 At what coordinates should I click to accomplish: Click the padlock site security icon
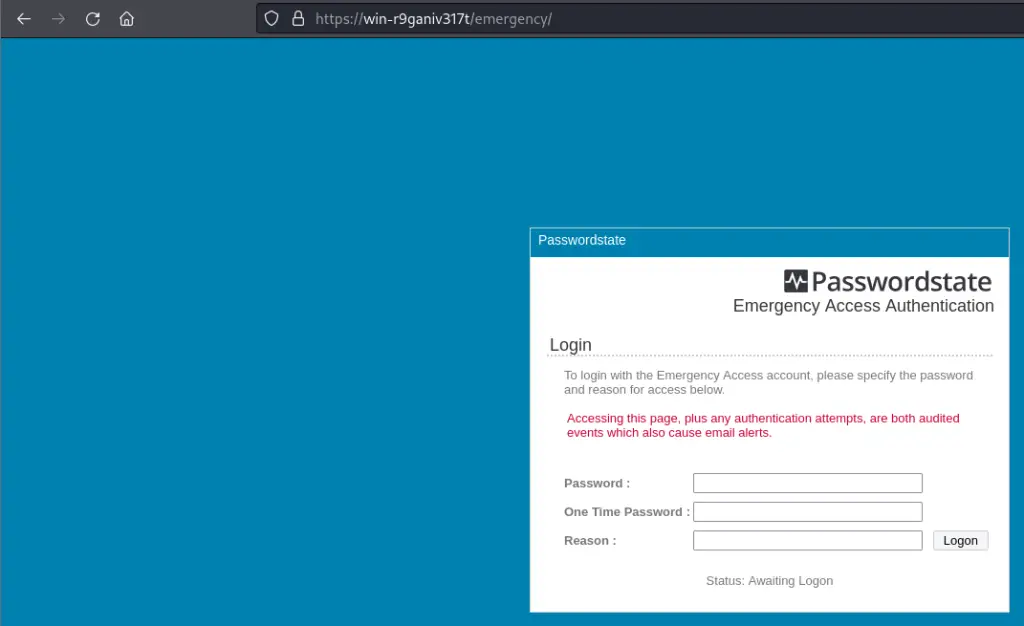point(297,19)
